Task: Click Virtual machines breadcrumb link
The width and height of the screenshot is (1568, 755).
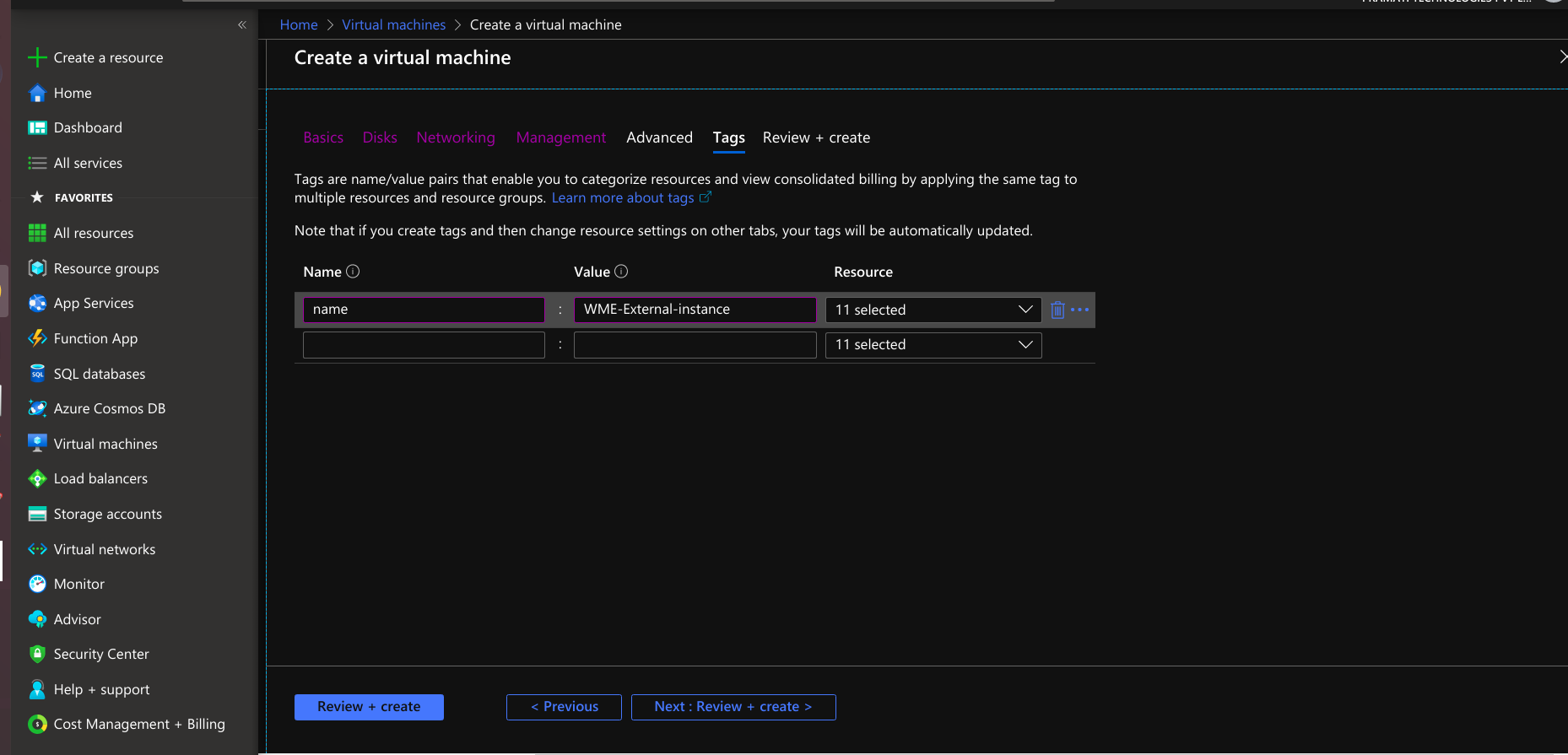Action: tap(393, 25)
